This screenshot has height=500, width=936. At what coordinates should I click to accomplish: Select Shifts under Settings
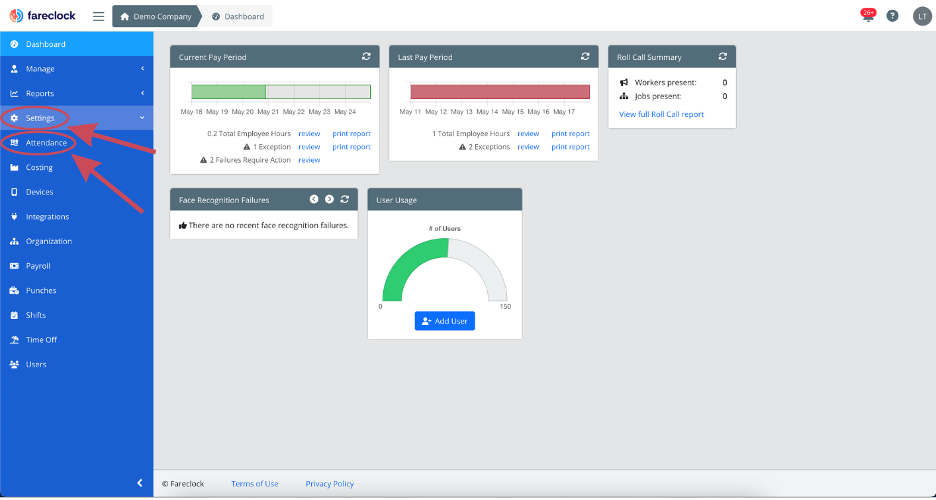click(76, 315)
